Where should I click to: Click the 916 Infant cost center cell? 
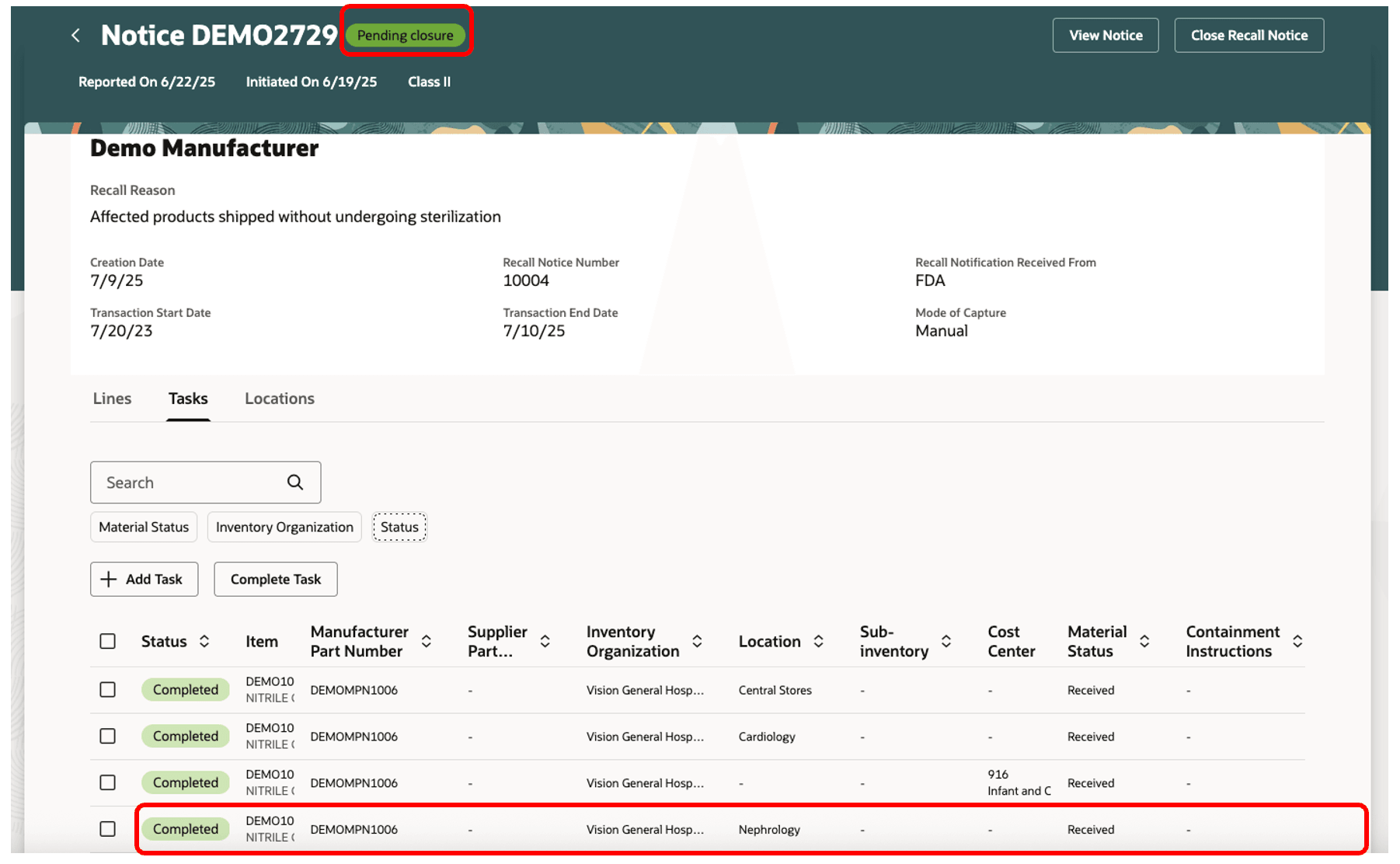tap(1019, 782)
